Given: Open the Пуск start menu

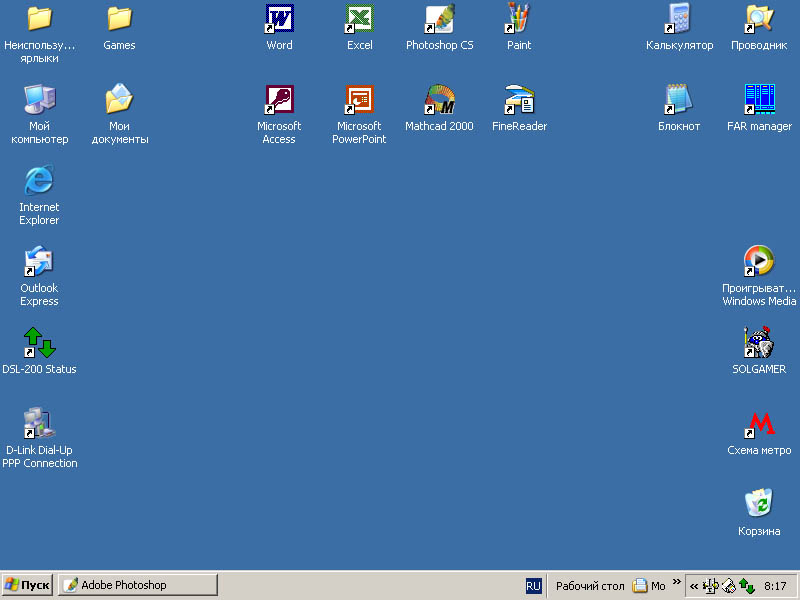Looking at the screenshot, I should [28, 585].
